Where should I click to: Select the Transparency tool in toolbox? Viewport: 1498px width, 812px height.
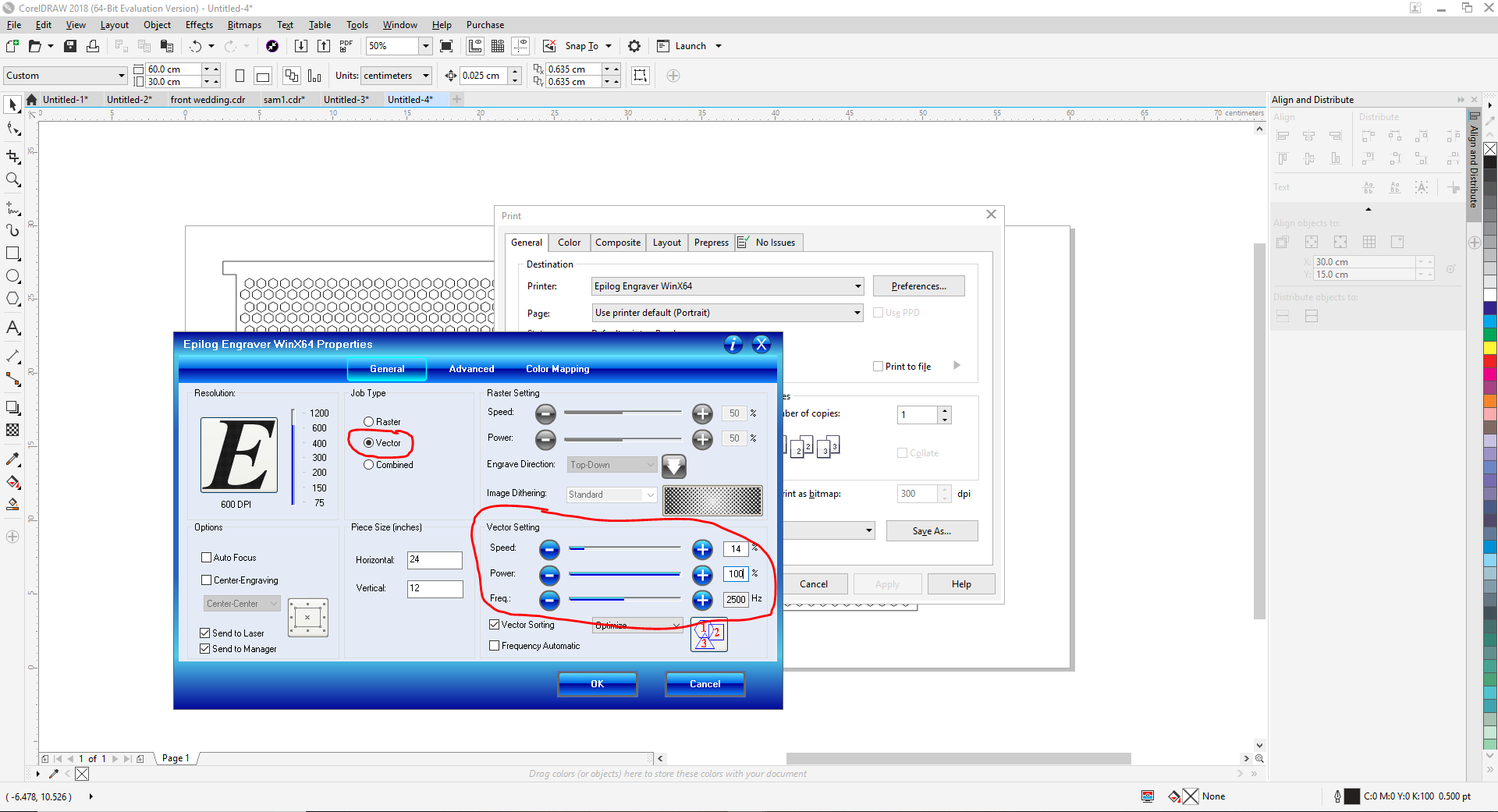coord(12,430)
